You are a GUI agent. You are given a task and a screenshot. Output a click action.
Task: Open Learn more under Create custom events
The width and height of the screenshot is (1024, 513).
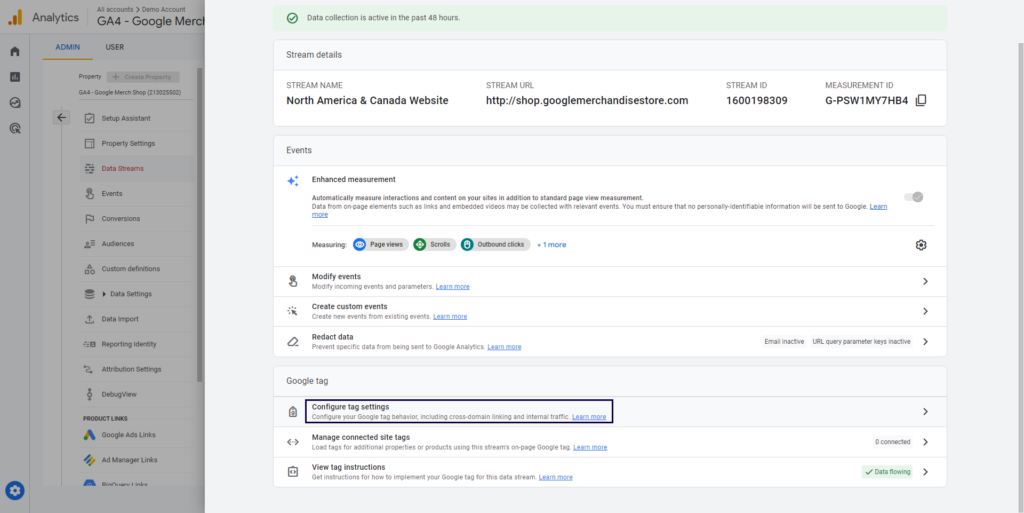pos(450,317)
